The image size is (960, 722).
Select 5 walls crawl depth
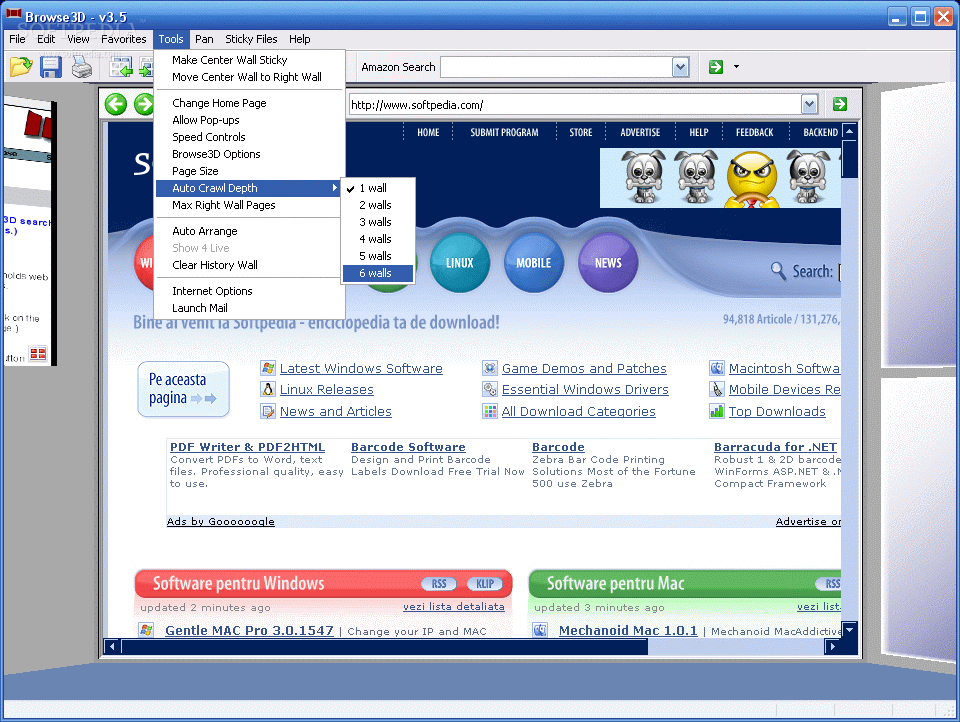378,256
